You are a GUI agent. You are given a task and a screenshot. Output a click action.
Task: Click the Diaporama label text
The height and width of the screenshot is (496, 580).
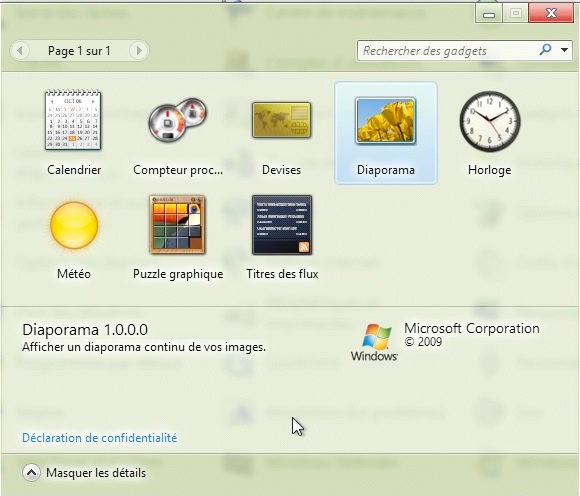tap(386, 170)
